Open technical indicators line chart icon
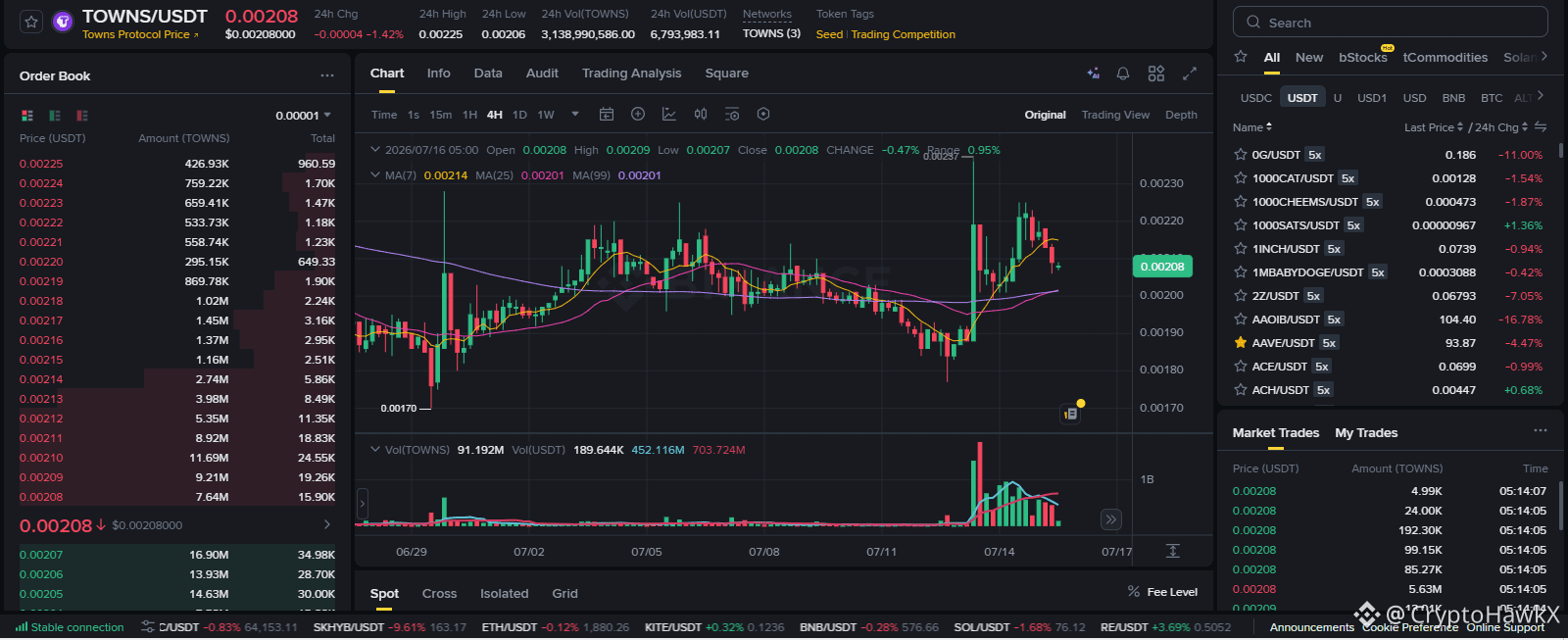 [669, 115]
